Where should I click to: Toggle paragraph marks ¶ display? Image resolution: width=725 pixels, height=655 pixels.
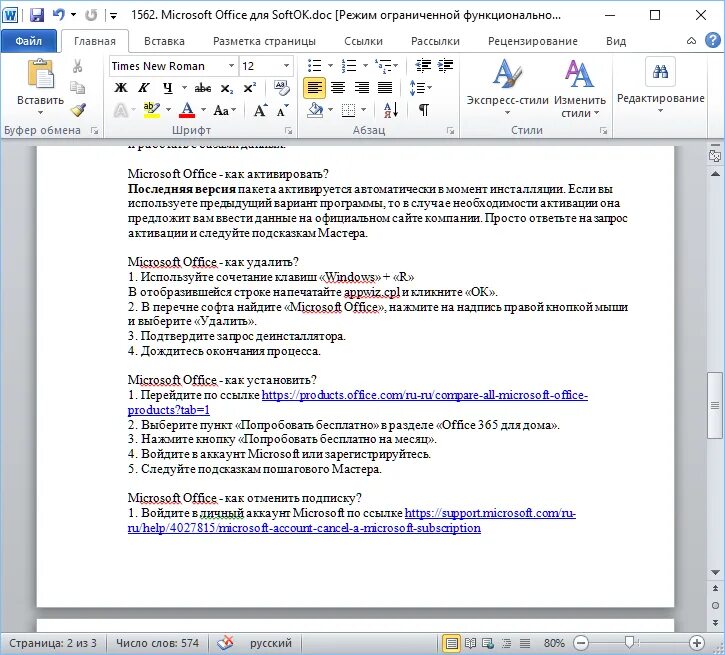[424, 110]
